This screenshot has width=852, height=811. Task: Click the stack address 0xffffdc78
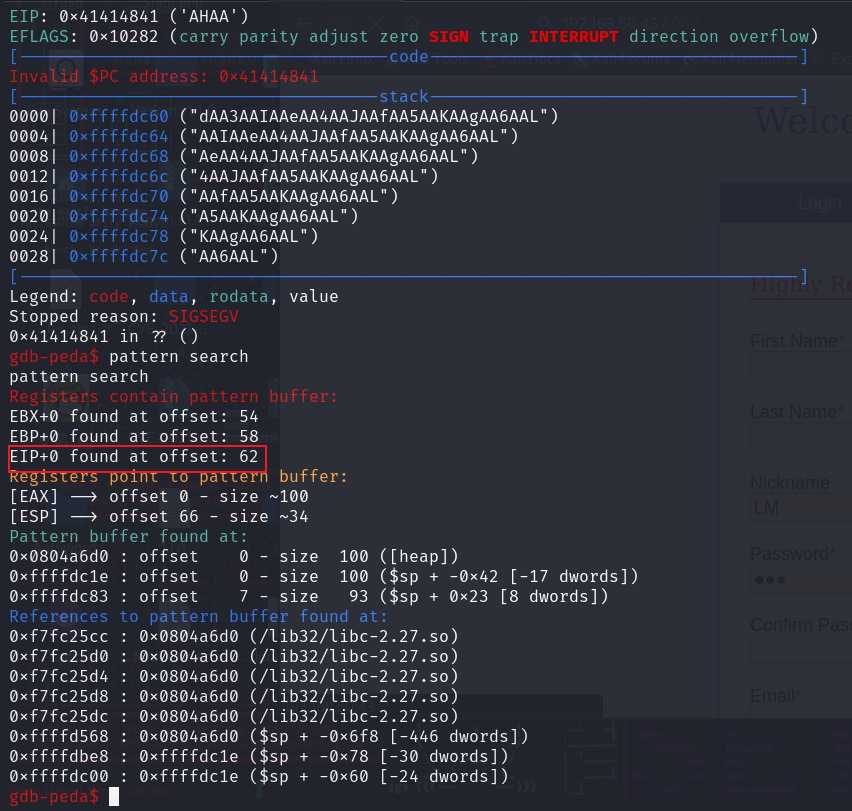[118, 236]
